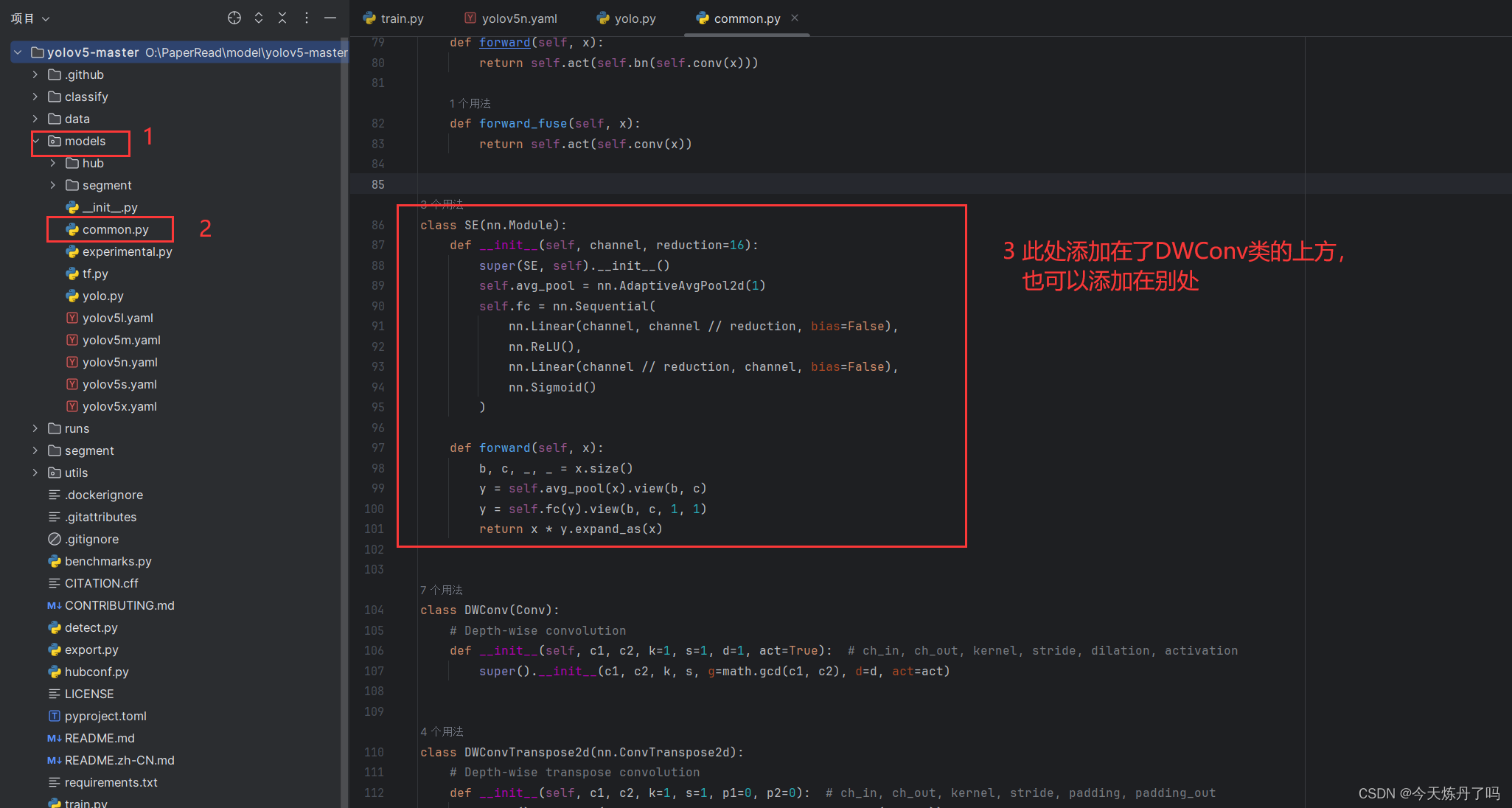This screenshot has height=808, width=1512.
Task: Open the .gitignore file
Action: point(83,539)
